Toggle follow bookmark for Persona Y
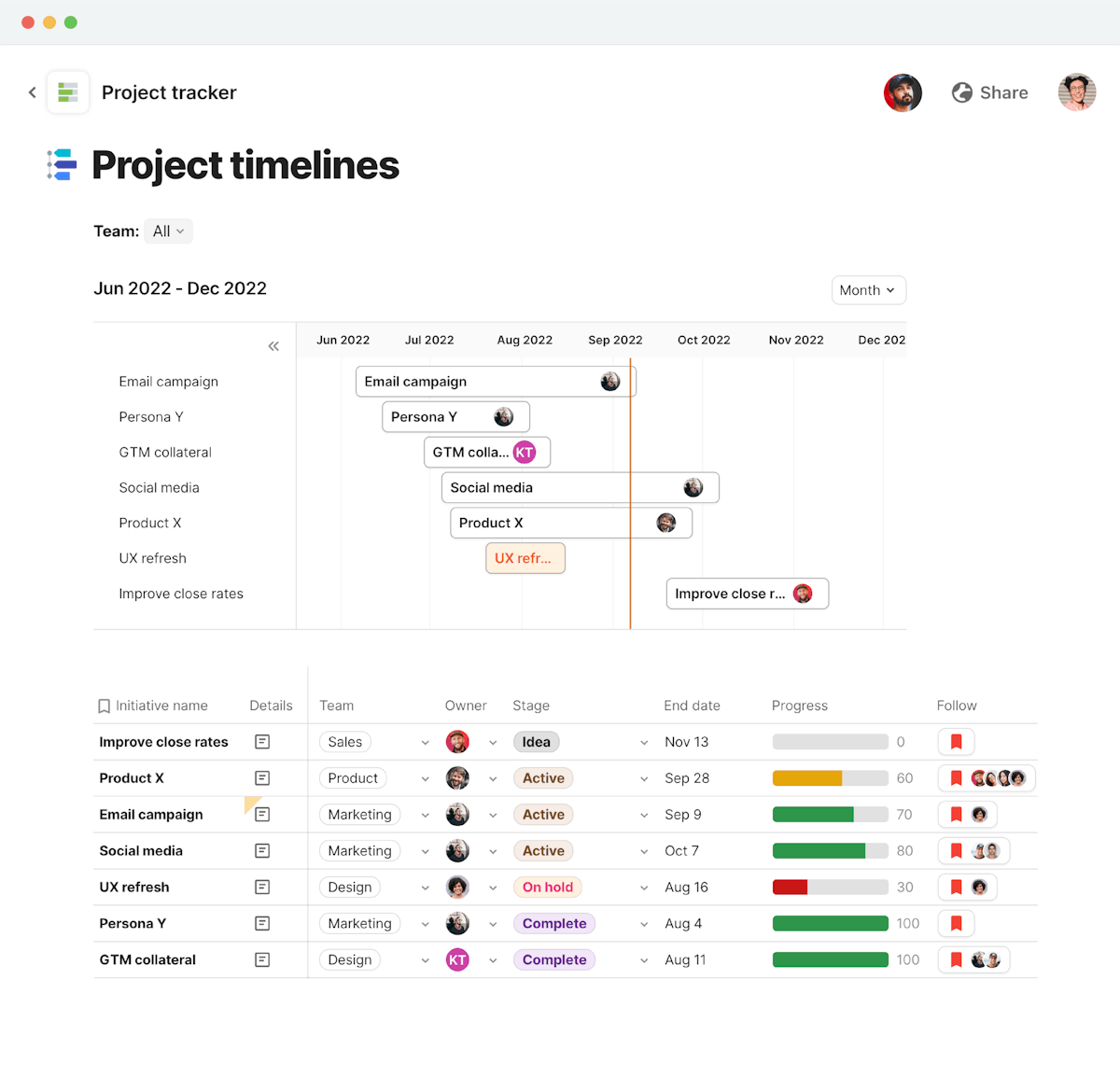The height and width of the screenshot is (1077, 1120). [x=956, y=924]
